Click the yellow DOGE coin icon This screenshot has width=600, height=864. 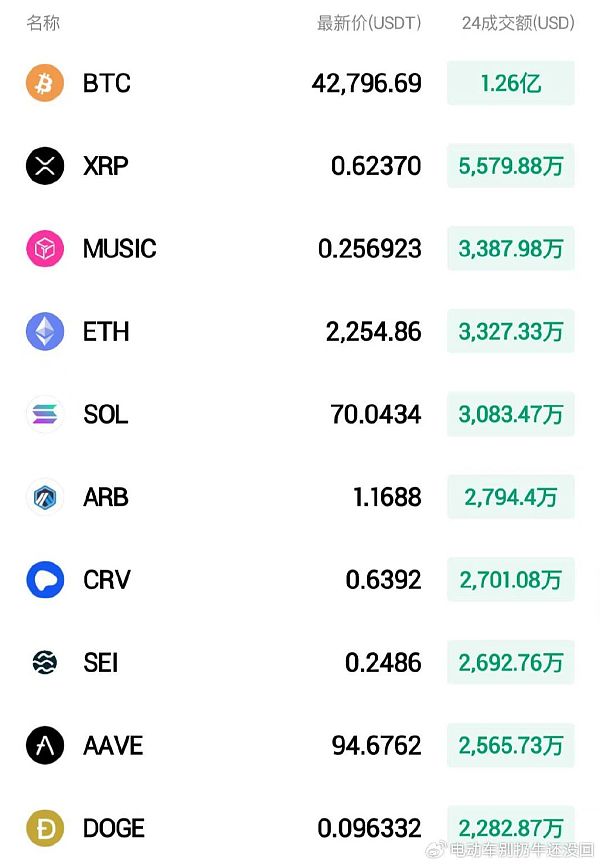pyautogui.click(x=44, y=828)
